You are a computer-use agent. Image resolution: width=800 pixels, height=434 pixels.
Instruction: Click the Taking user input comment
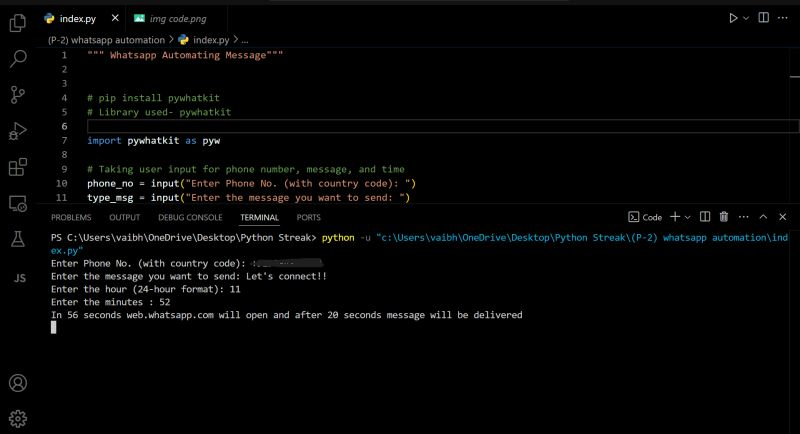(x=246, y=169)
